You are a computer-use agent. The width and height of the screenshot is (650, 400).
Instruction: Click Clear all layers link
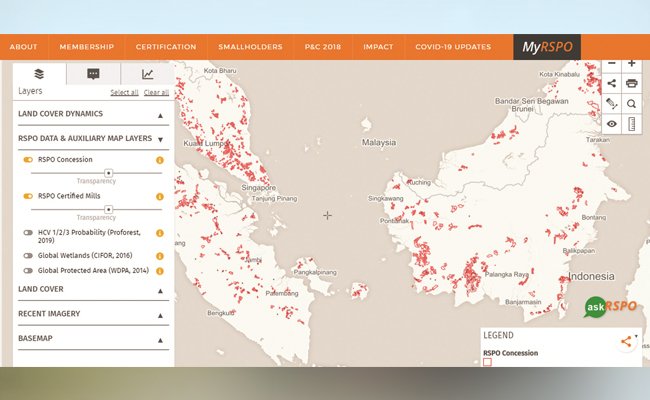point(156,92)
